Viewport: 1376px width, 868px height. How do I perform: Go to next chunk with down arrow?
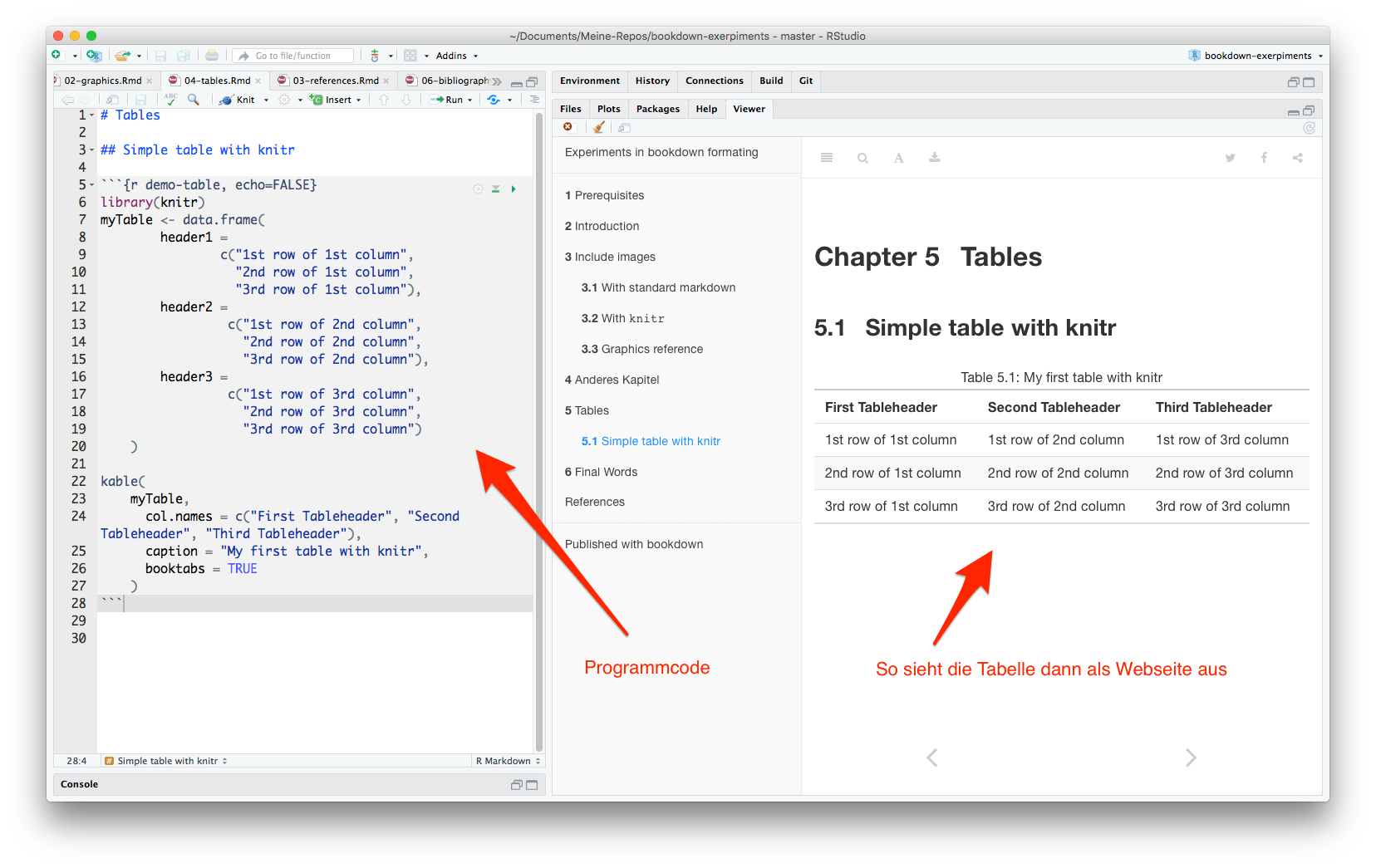point(406,100)
